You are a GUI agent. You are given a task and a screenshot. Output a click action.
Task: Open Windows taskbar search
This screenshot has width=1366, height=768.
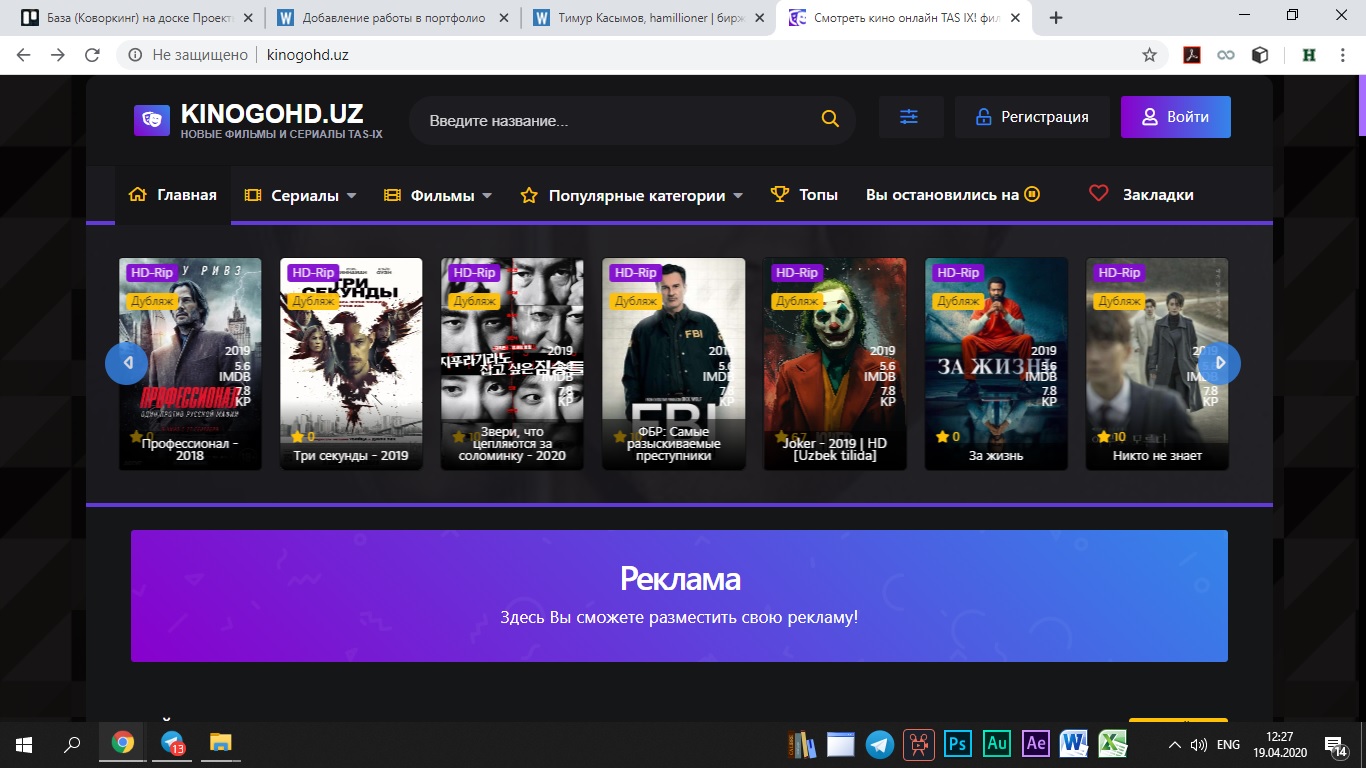click(x=72, y=744)
